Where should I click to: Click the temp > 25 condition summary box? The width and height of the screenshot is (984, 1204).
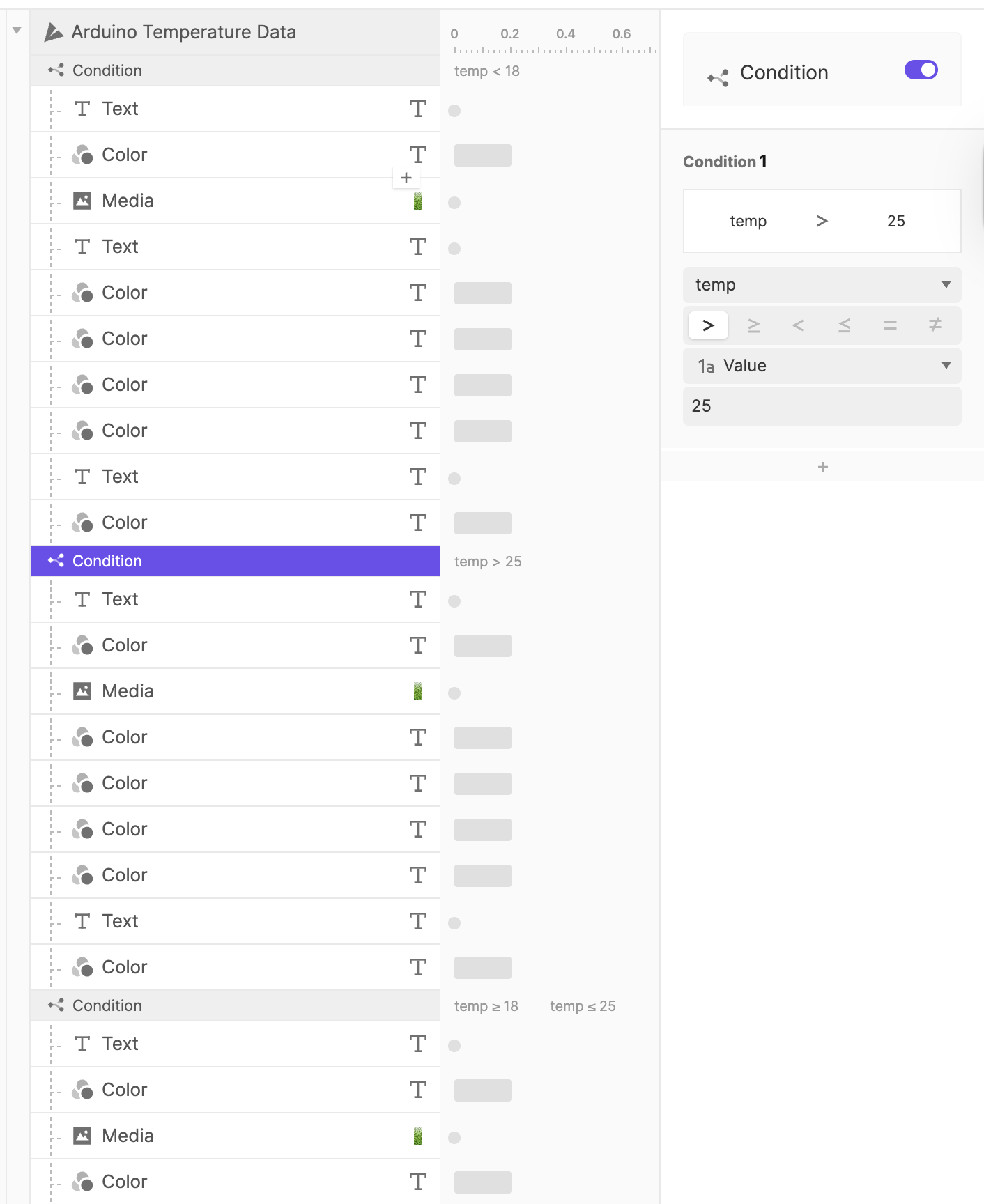point(822,221)
